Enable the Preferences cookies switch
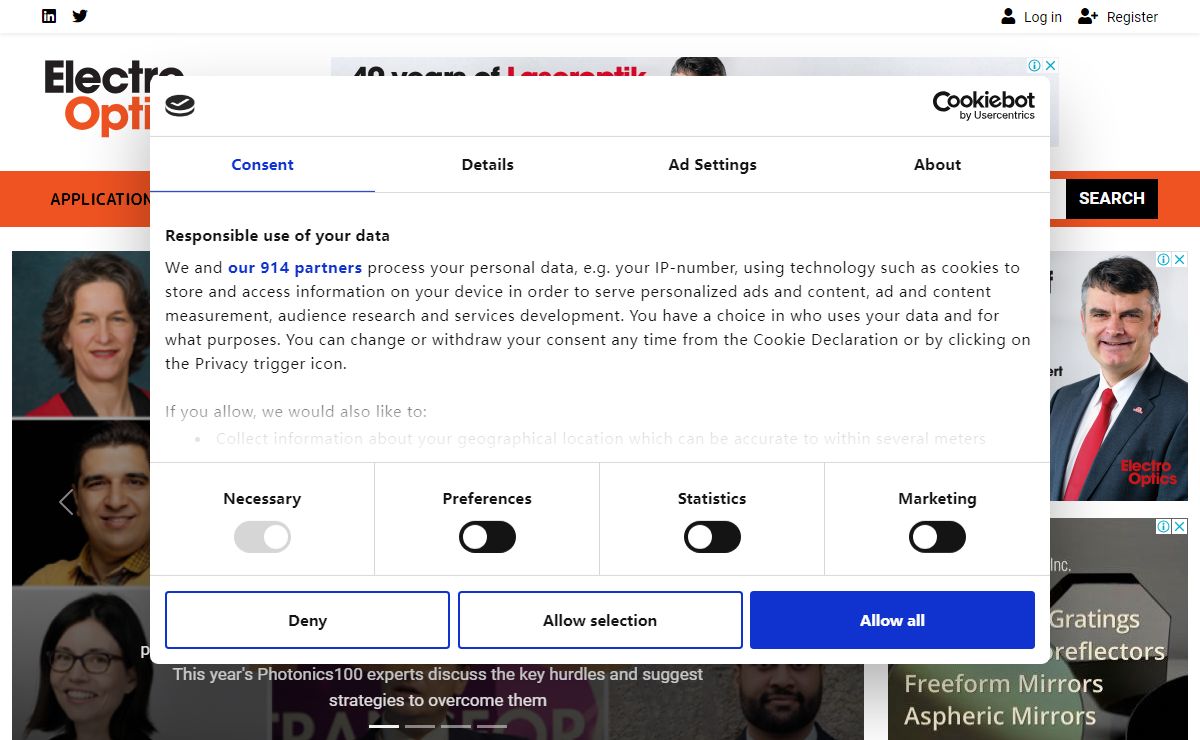The image size is (1200, 740). coord(487,538)
